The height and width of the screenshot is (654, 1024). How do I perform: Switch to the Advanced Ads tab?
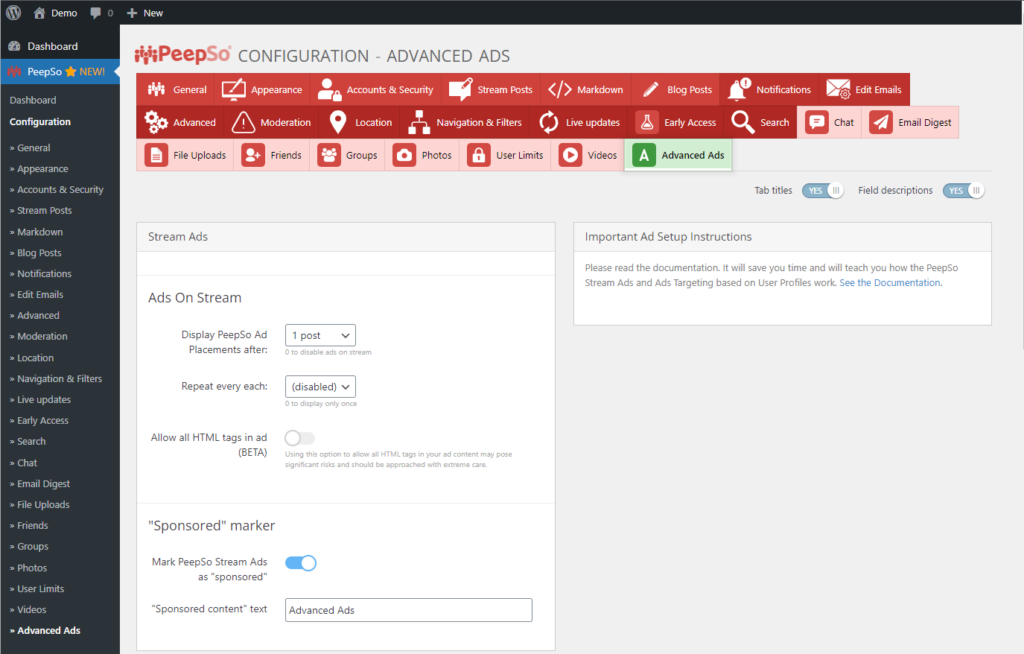(x=677, y=155)
